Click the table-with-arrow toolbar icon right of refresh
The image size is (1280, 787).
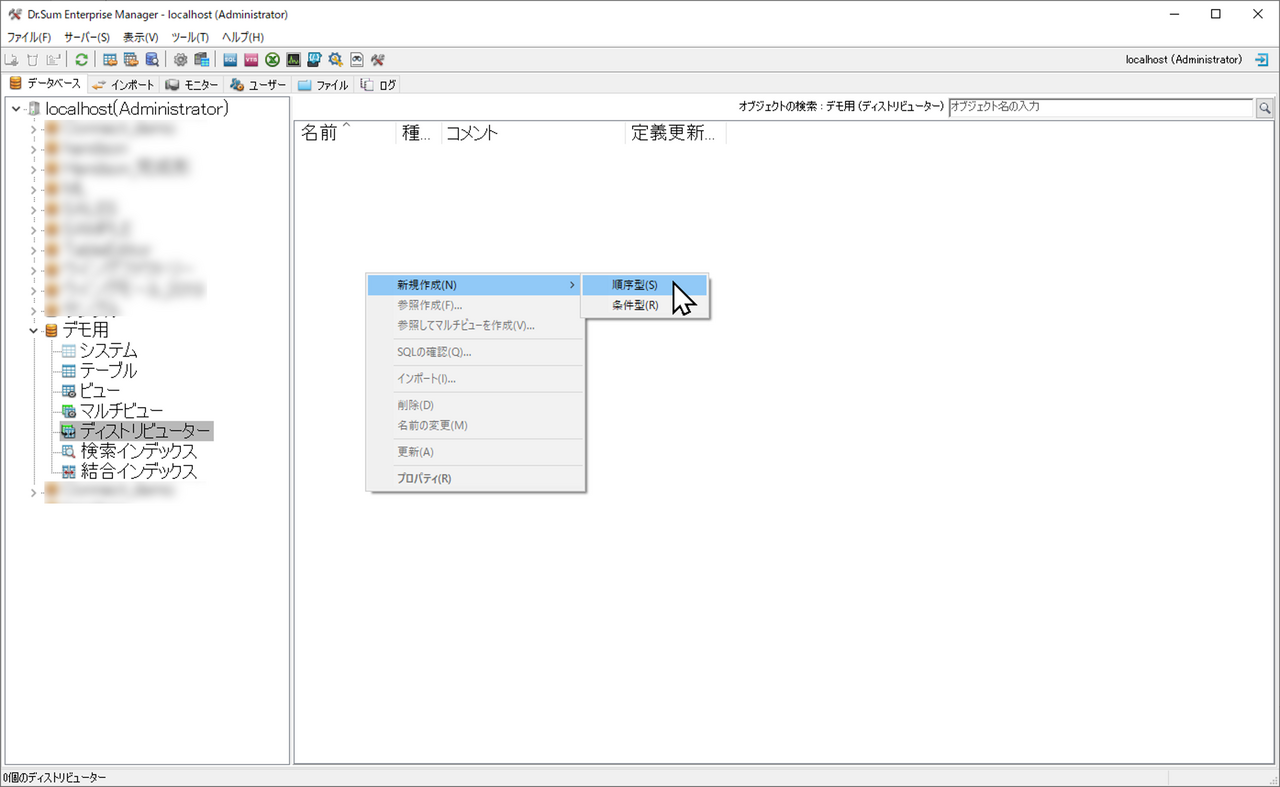tap(110, 60)
